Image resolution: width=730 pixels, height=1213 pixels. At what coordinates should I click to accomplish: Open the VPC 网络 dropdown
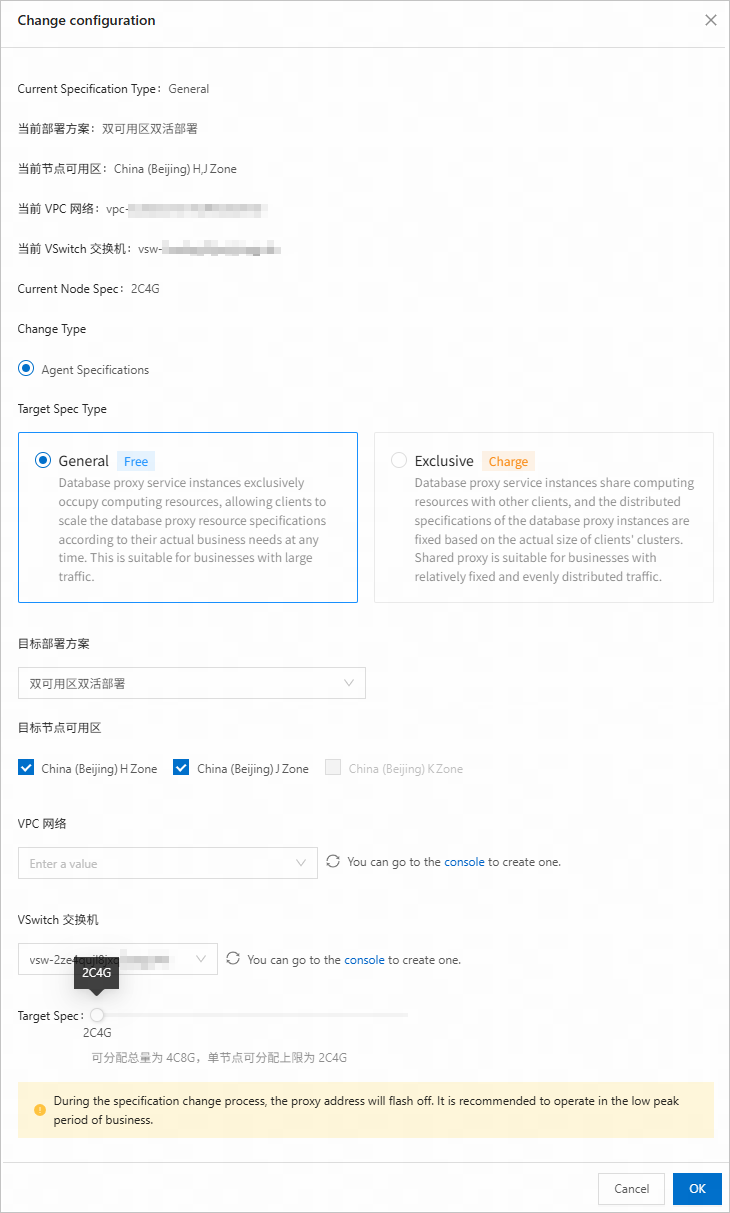(168, 863)
